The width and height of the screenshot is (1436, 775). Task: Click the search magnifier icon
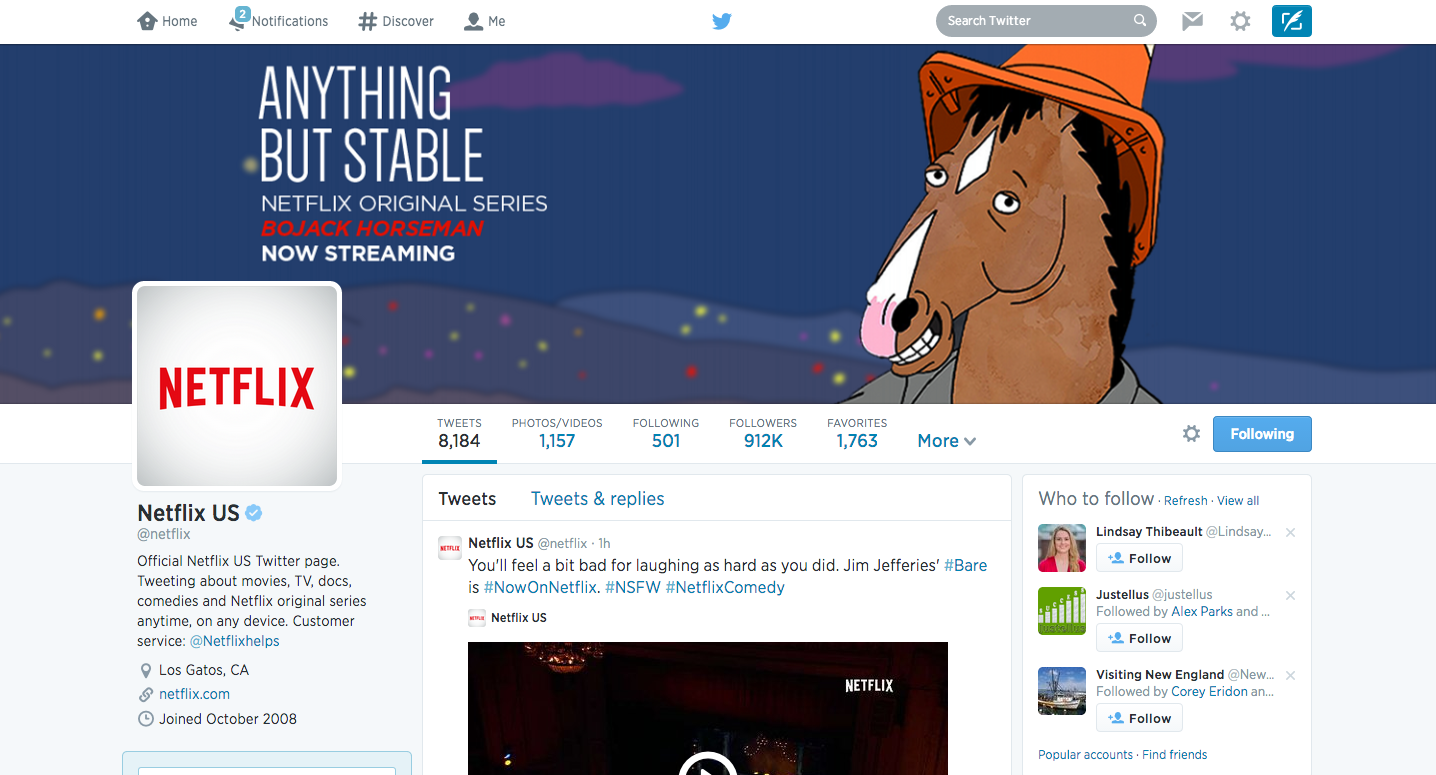1140,20
